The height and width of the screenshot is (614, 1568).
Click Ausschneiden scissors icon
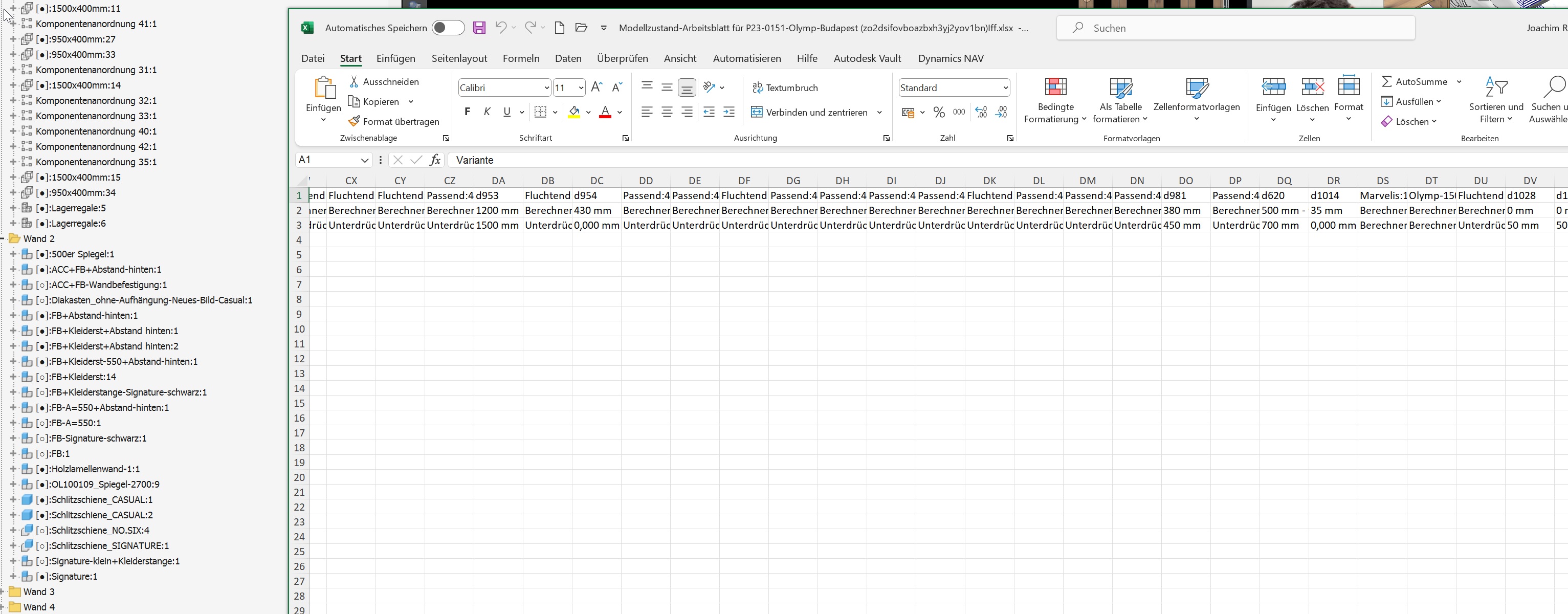[x=354, y=81]
